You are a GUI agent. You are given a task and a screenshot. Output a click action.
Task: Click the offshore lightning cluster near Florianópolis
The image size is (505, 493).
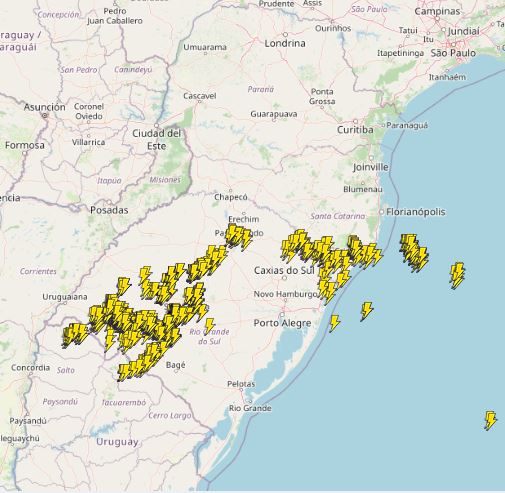[x=414, y=252]
